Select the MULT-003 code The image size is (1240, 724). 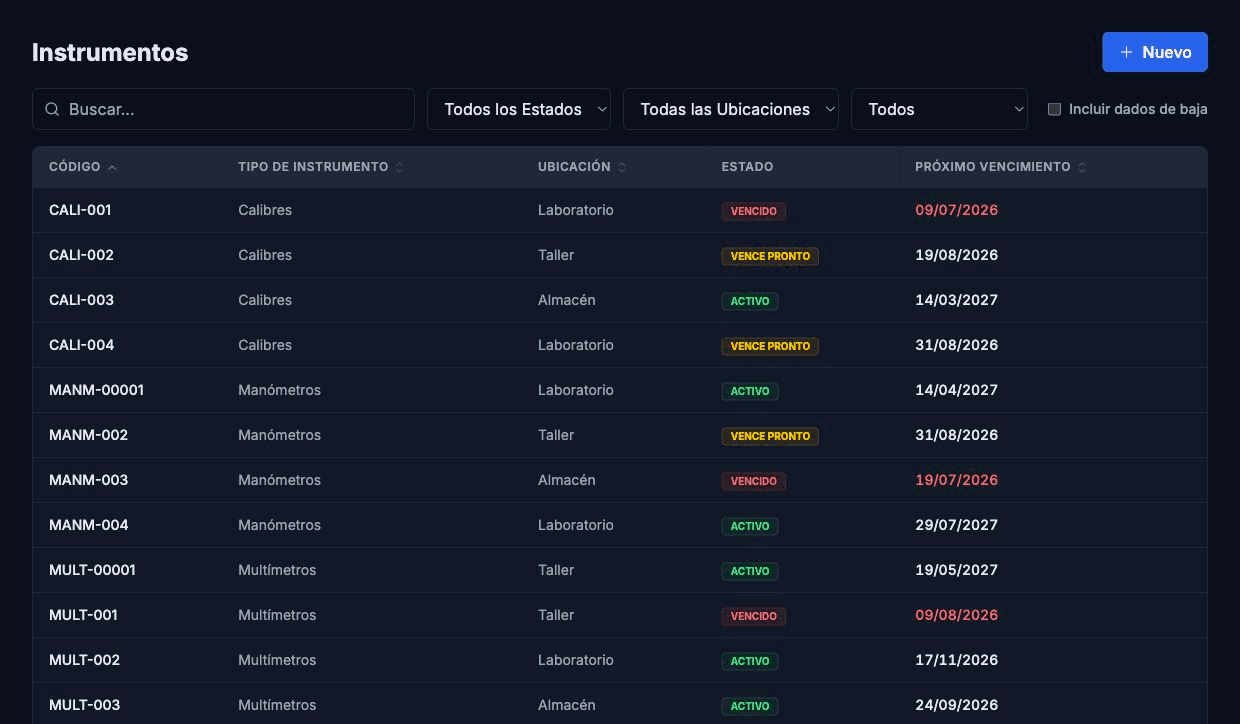pos(84,705)
